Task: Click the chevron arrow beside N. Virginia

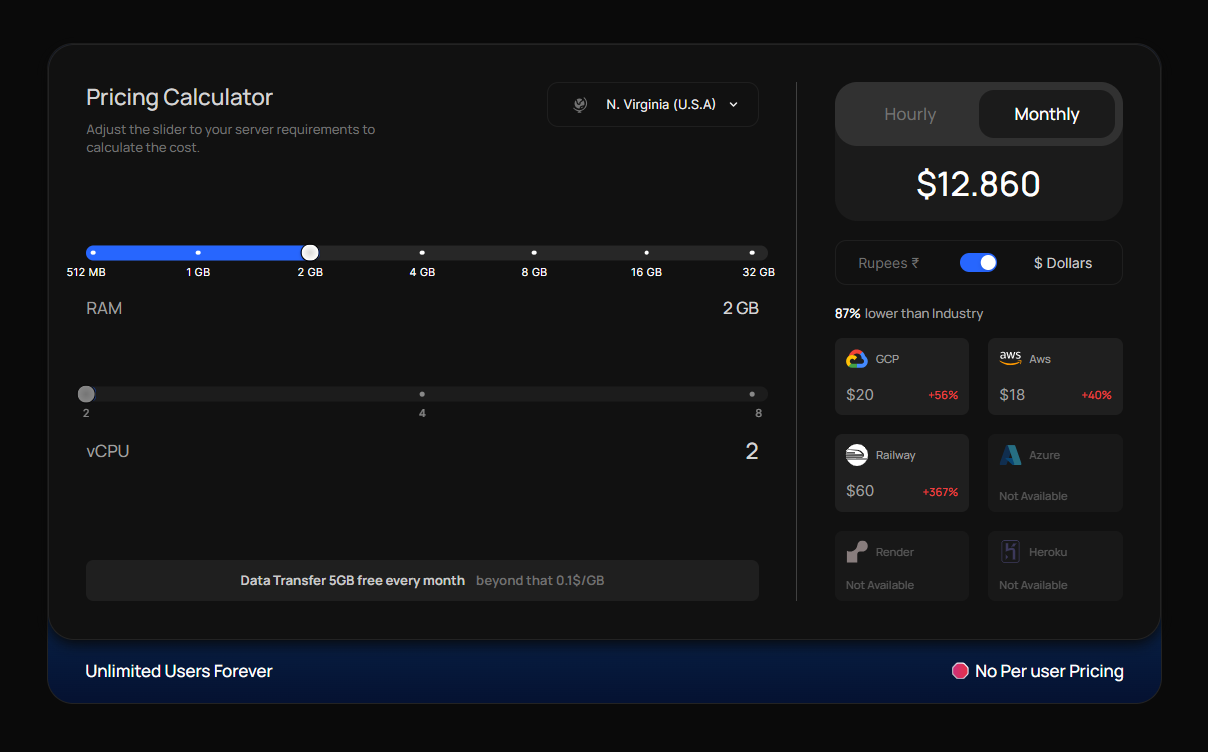Action: click(x=733, y=104)
